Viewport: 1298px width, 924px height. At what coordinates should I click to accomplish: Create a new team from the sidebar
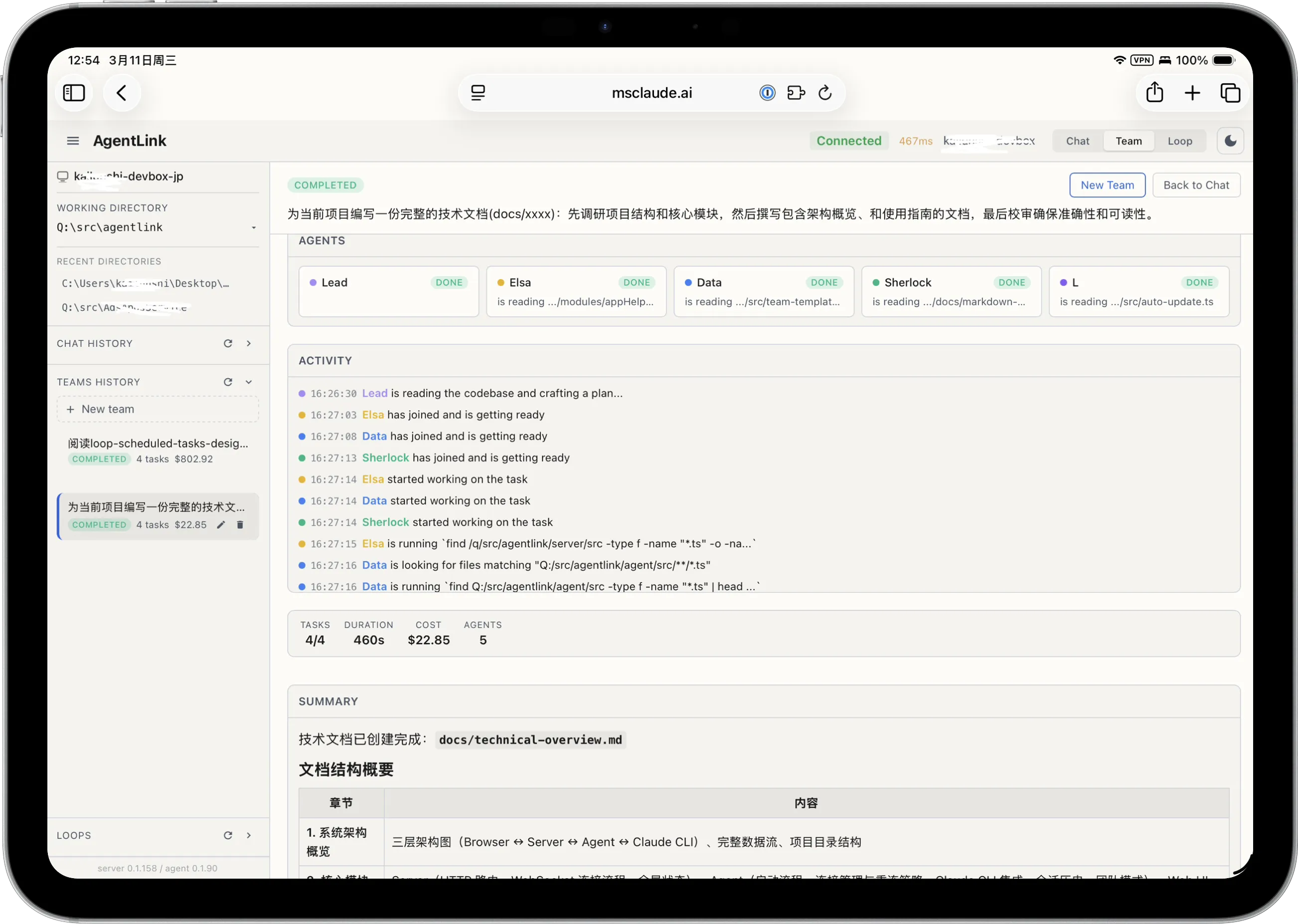click(x=157, y=409)
